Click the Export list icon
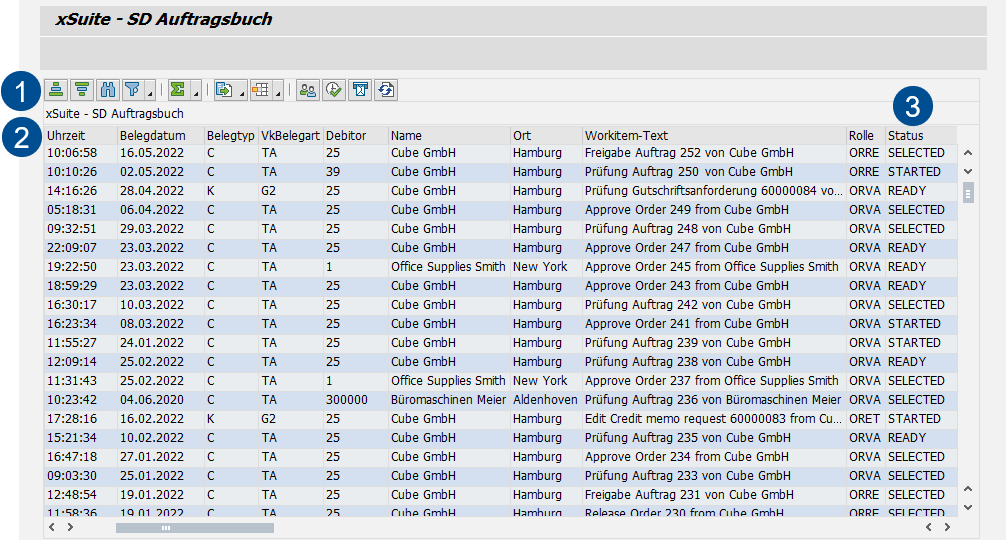This screenshot has height=540, width=1006. point(225,90)
